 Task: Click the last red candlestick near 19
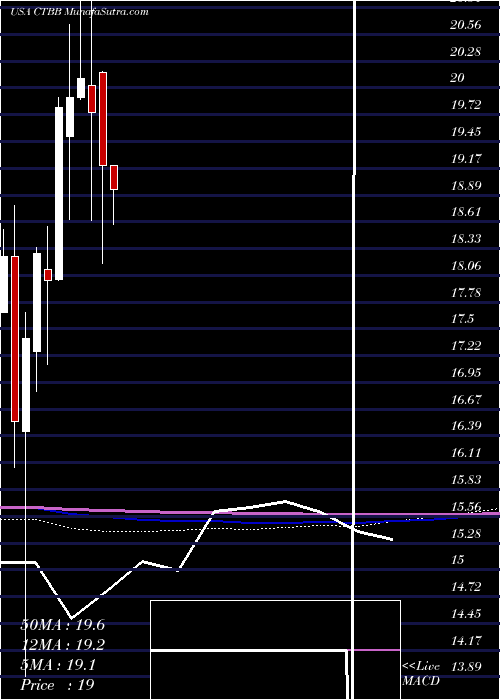[114, 178]
